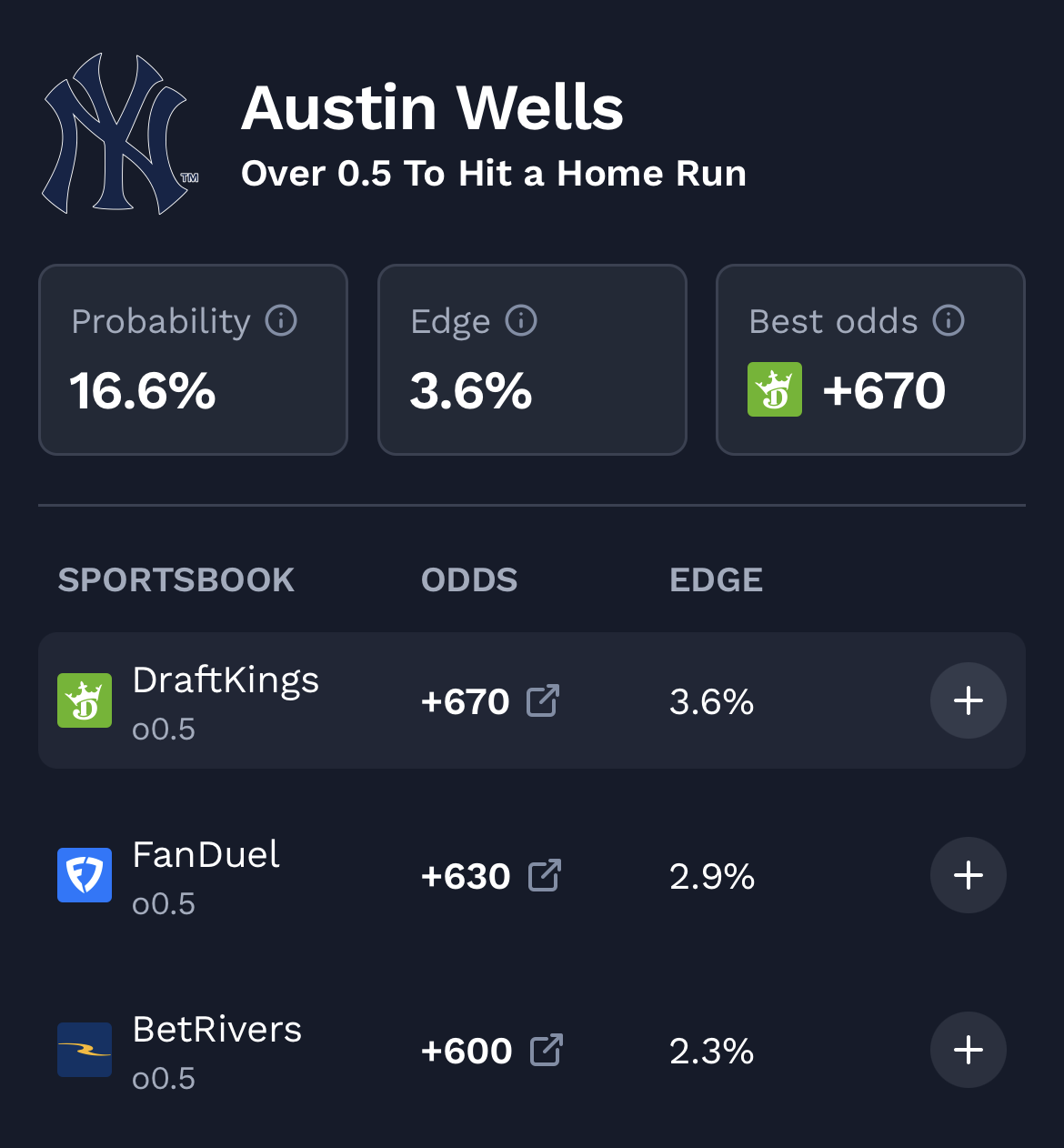
Task: Open DraftKings +670 external link icon
Action: [x=543, y=700]
